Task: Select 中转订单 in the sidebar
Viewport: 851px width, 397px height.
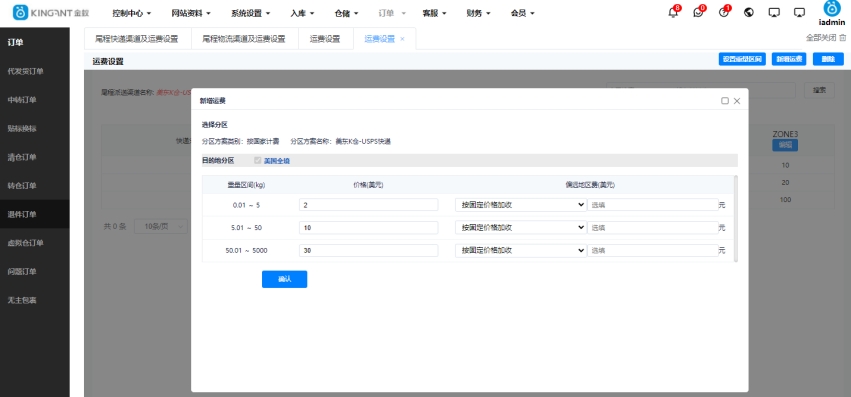Action: (x=35, y=100)
